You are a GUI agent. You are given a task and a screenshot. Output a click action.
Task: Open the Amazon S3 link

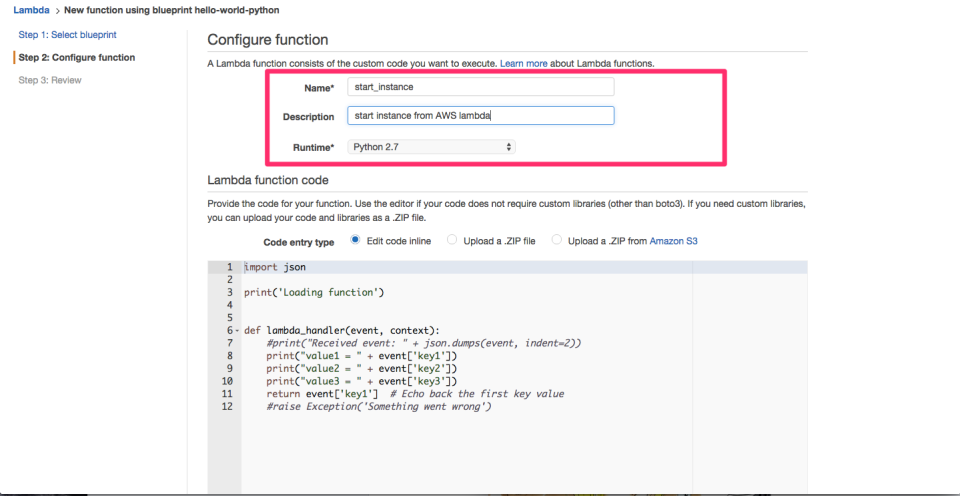coord(673,241)
